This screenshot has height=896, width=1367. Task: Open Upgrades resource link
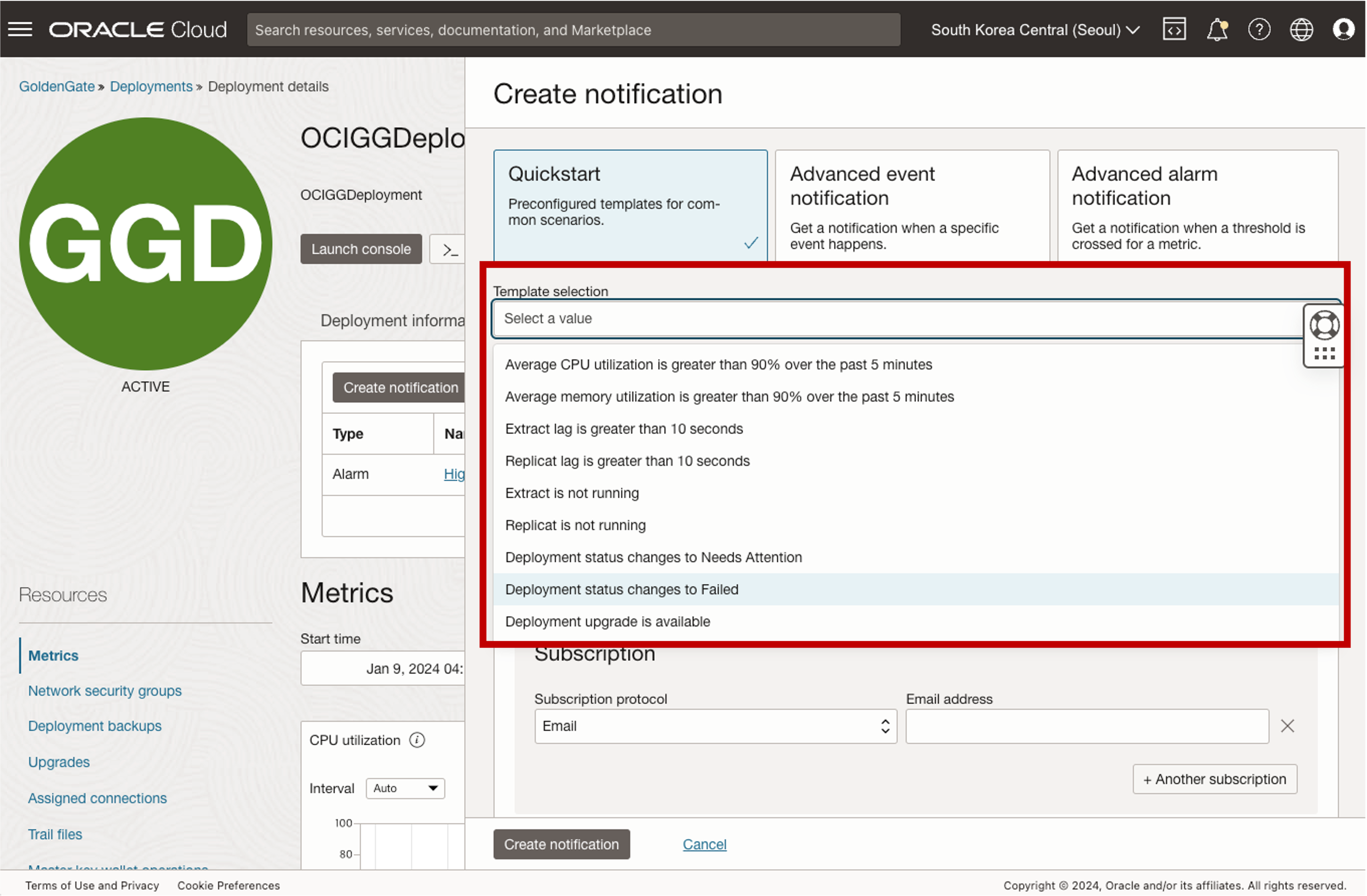[x=58, y=762]
